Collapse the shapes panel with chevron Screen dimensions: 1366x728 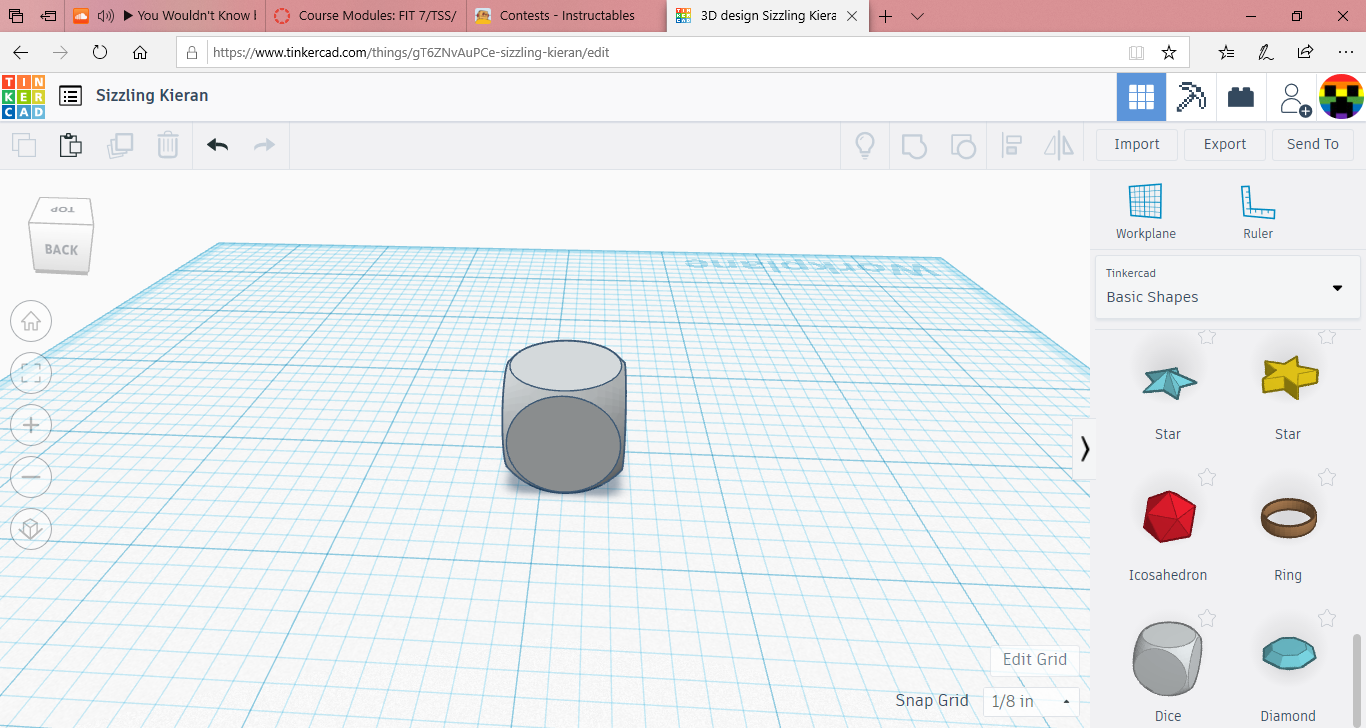tap(1085, 448)
